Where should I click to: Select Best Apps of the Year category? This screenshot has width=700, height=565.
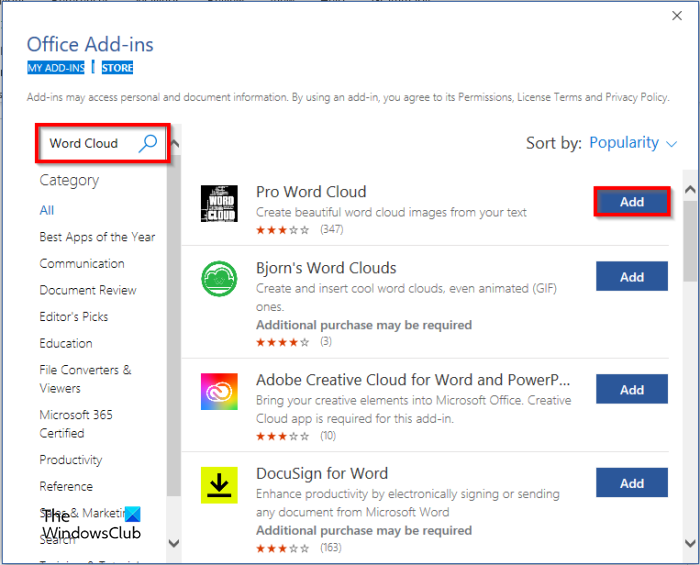coord(97,237)
